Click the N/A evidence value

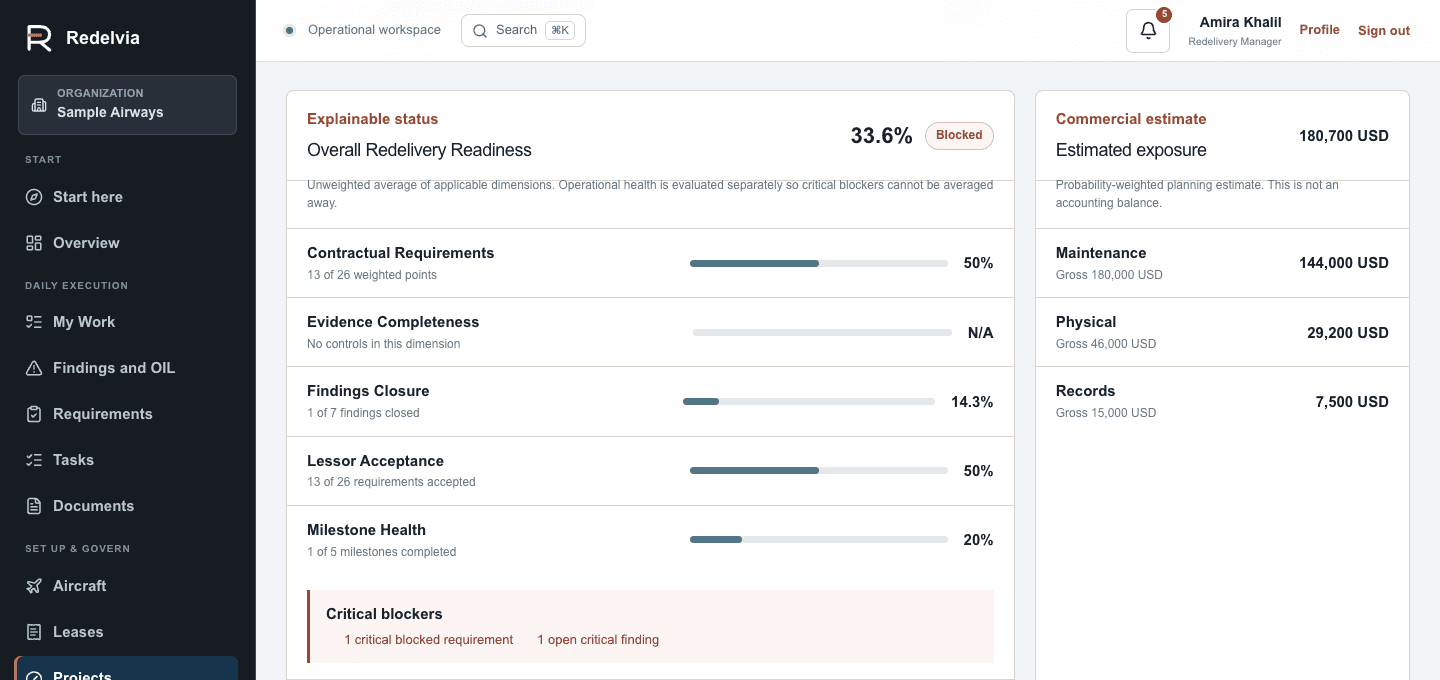point(980,333)
